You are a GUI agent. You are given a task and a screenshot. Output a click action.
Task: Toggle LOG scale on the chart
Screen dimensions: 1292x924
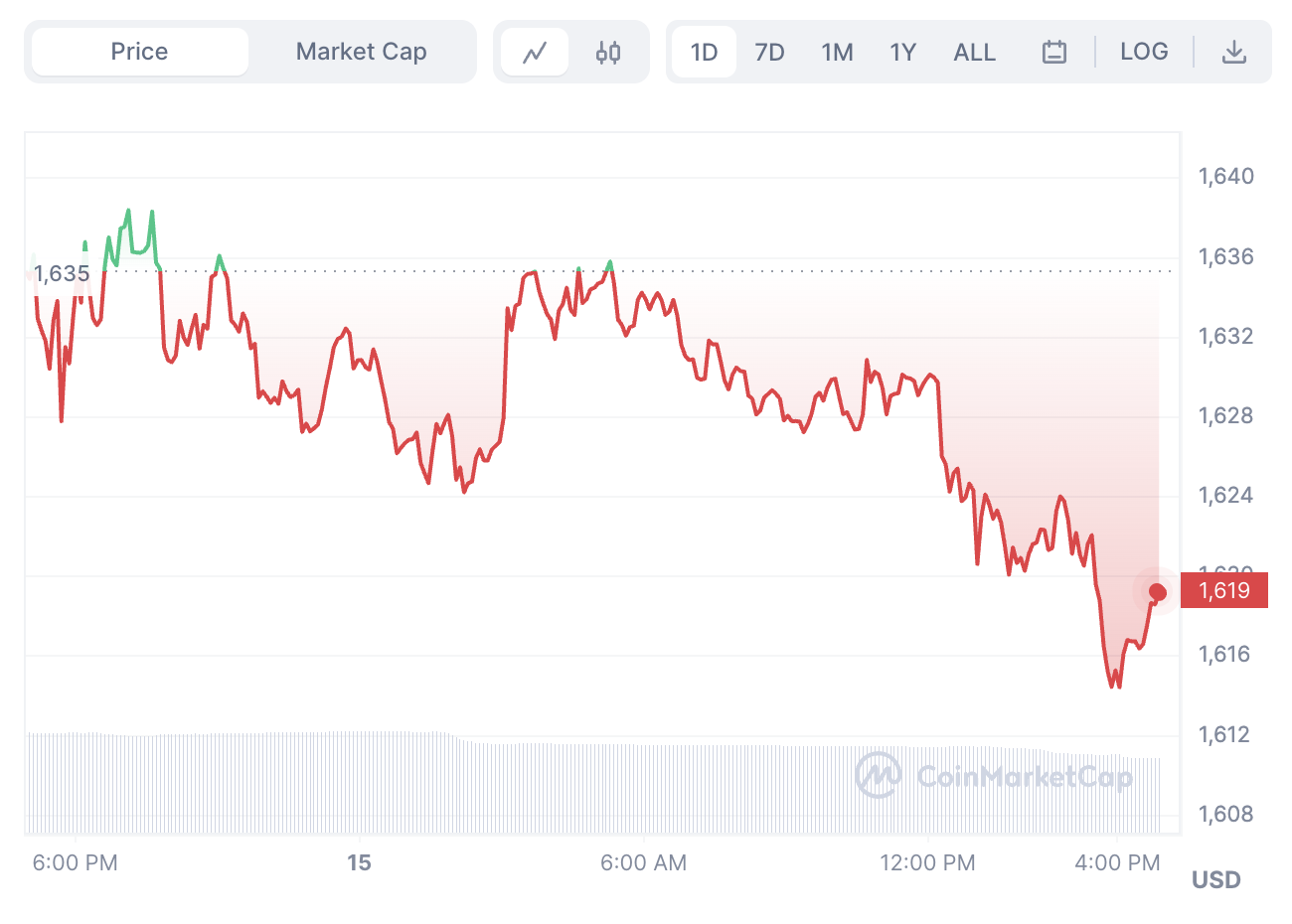(x=1144, y=52)
